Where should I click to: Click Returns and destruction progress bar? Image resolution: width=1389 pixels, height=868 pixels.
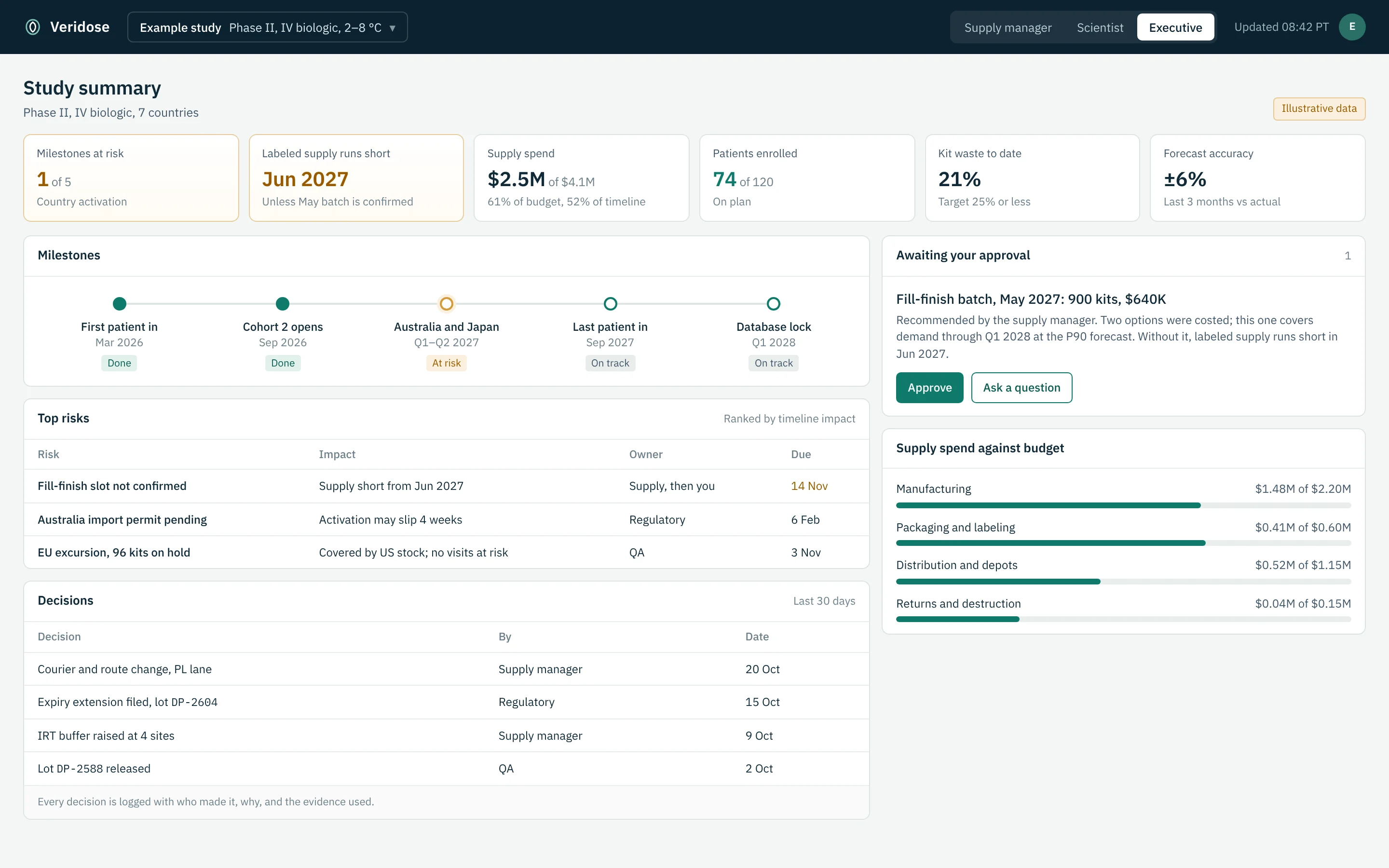click(1123, 620)
